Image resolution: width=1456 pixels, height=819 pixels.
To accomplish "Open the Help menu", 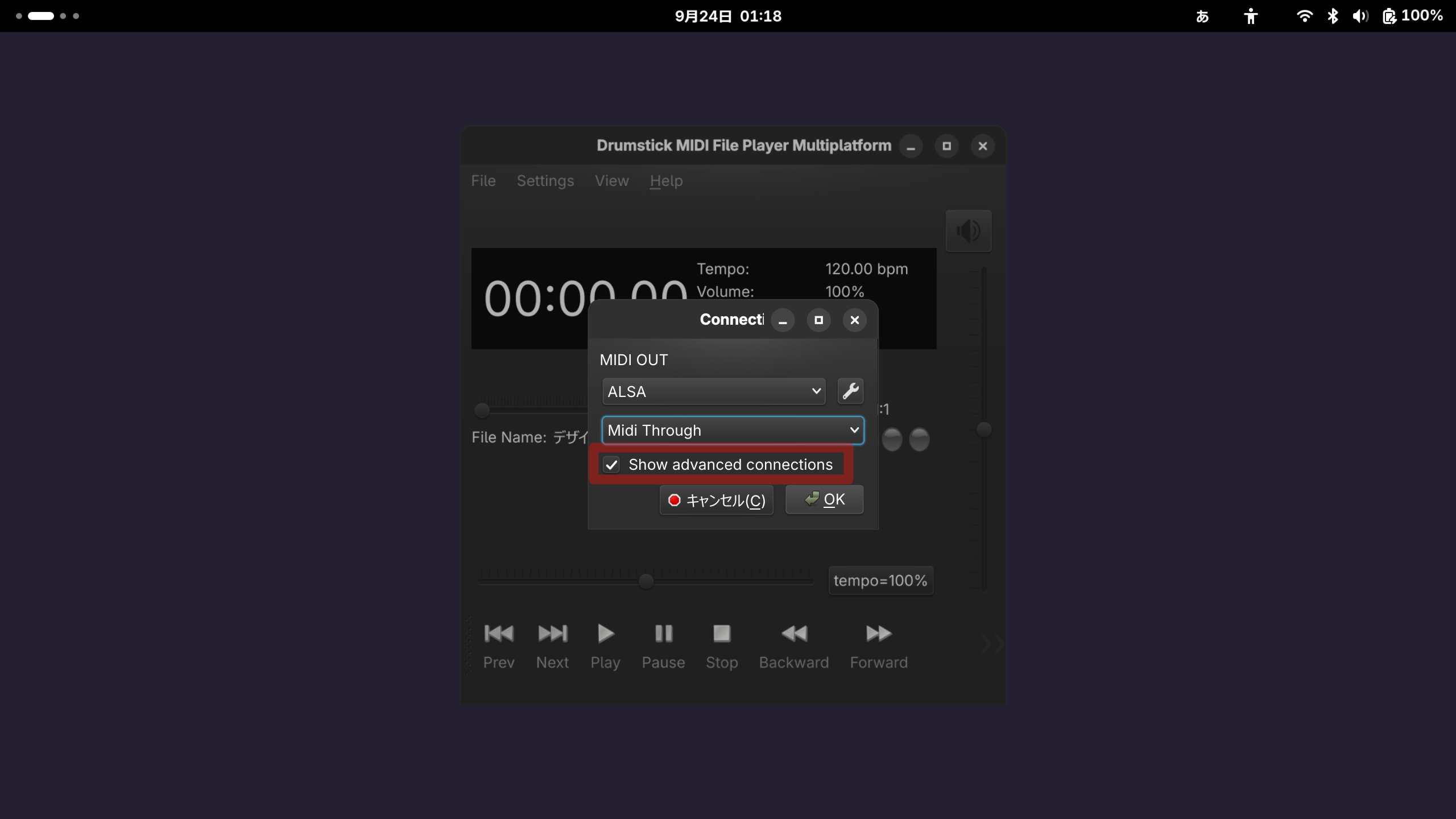I will 666,181.
